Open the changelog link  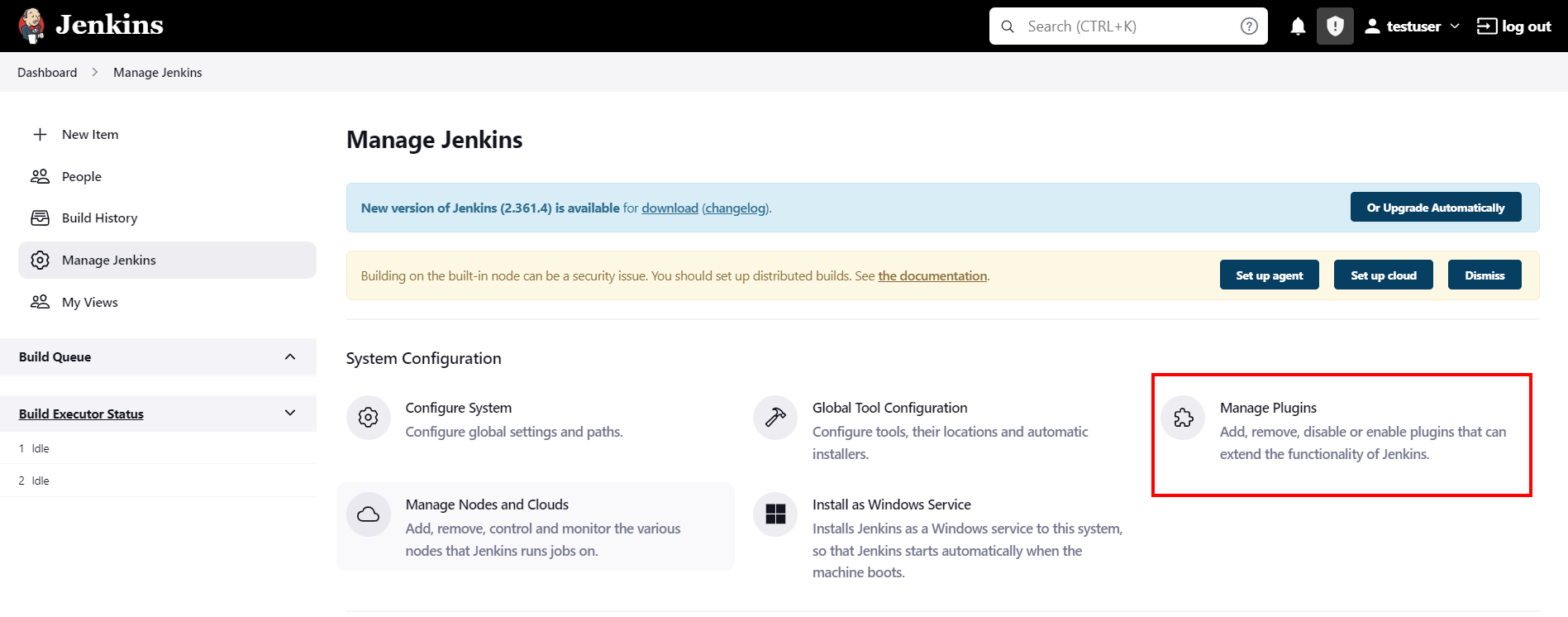pos(735,208)
